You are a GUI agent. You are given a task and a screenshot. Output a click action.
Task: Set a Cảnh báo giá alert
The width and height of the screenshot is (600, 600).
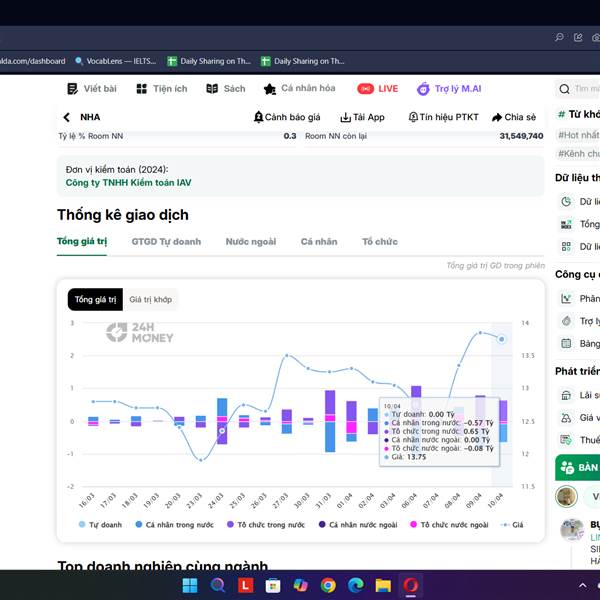pos(287,117)
